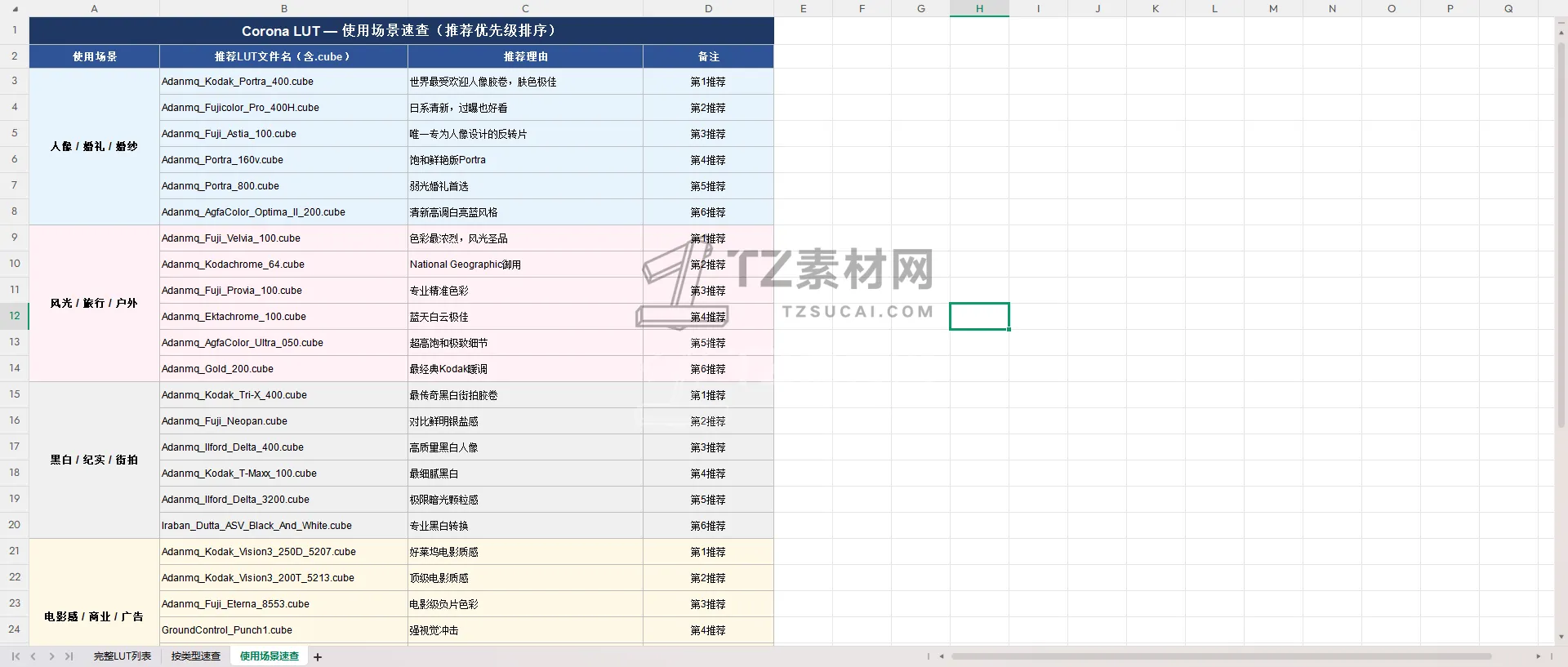Jump to the first sheet tab
Image resolution: width=1568 pixels, height=667 pixels.
pos(16,656)
